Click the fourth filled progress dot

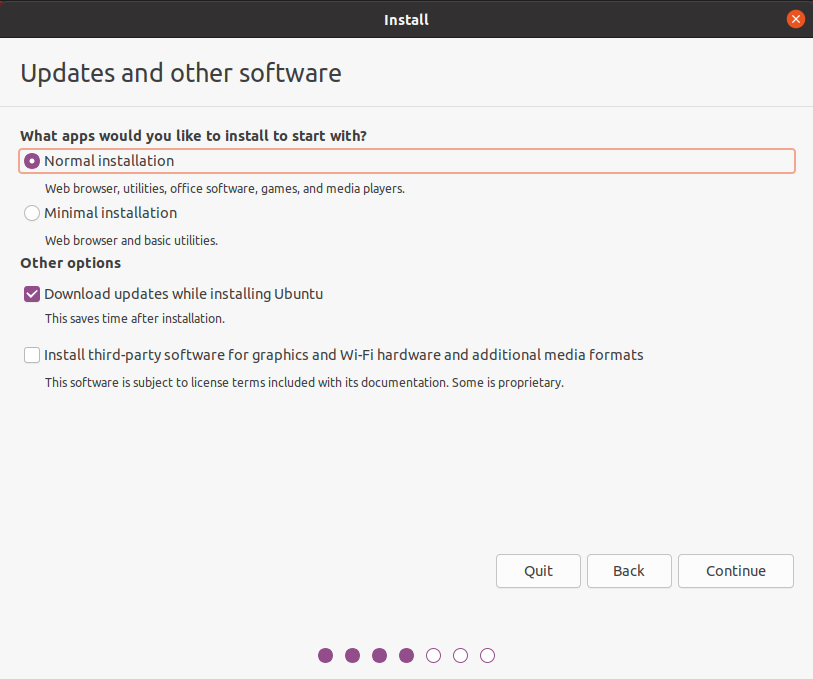pos(406,656)
